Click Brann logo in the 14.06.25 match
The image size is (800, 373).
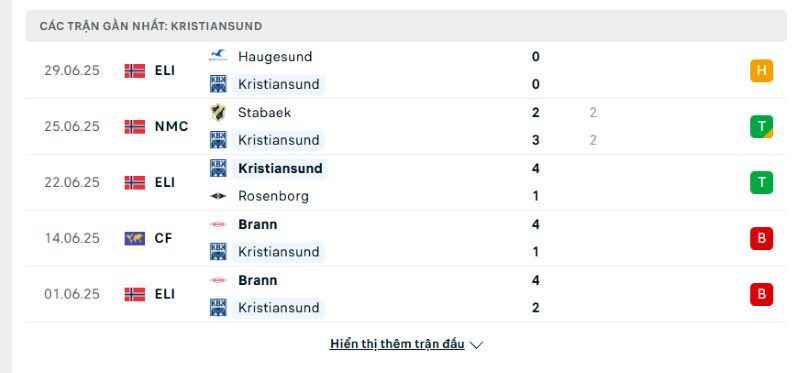218,224
